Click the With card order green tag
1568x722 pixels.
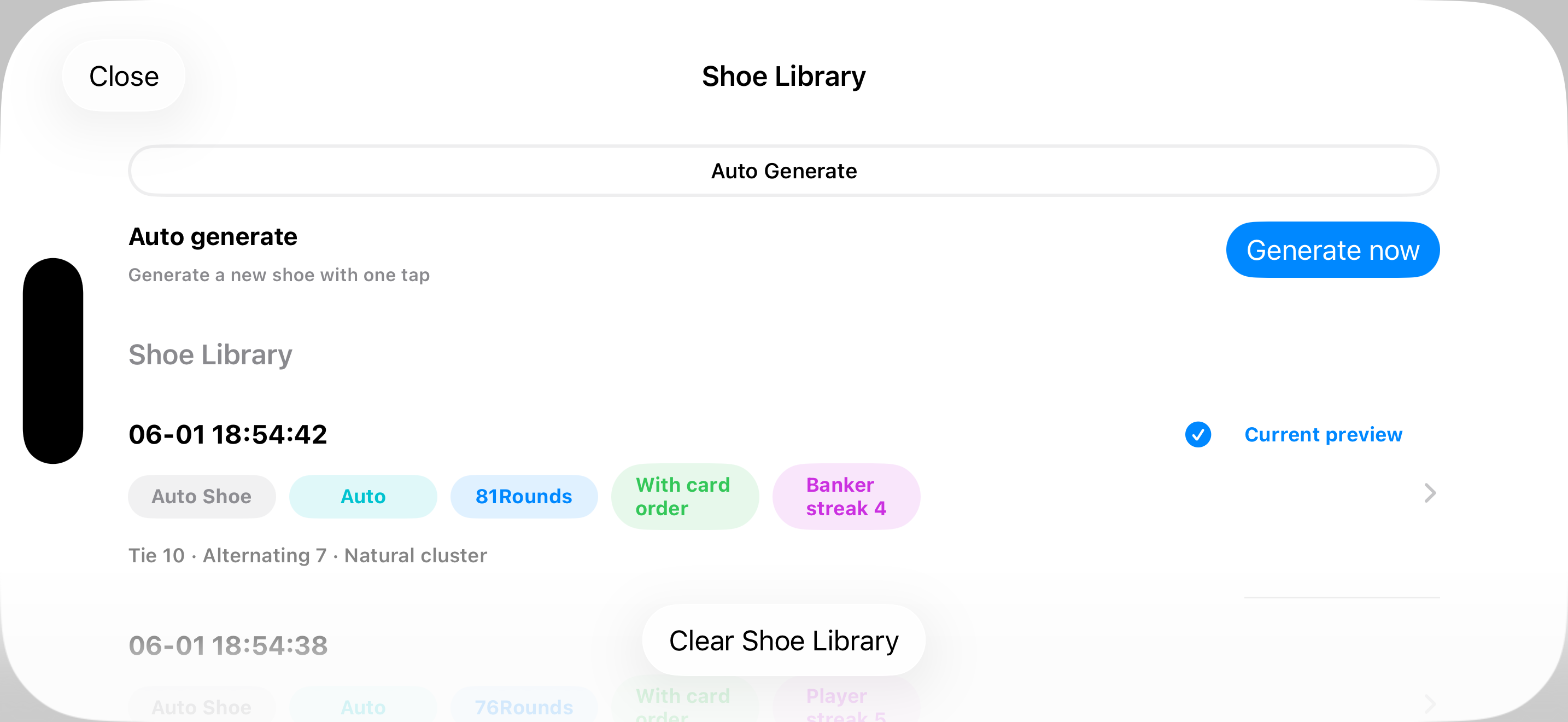coord(685,496)
